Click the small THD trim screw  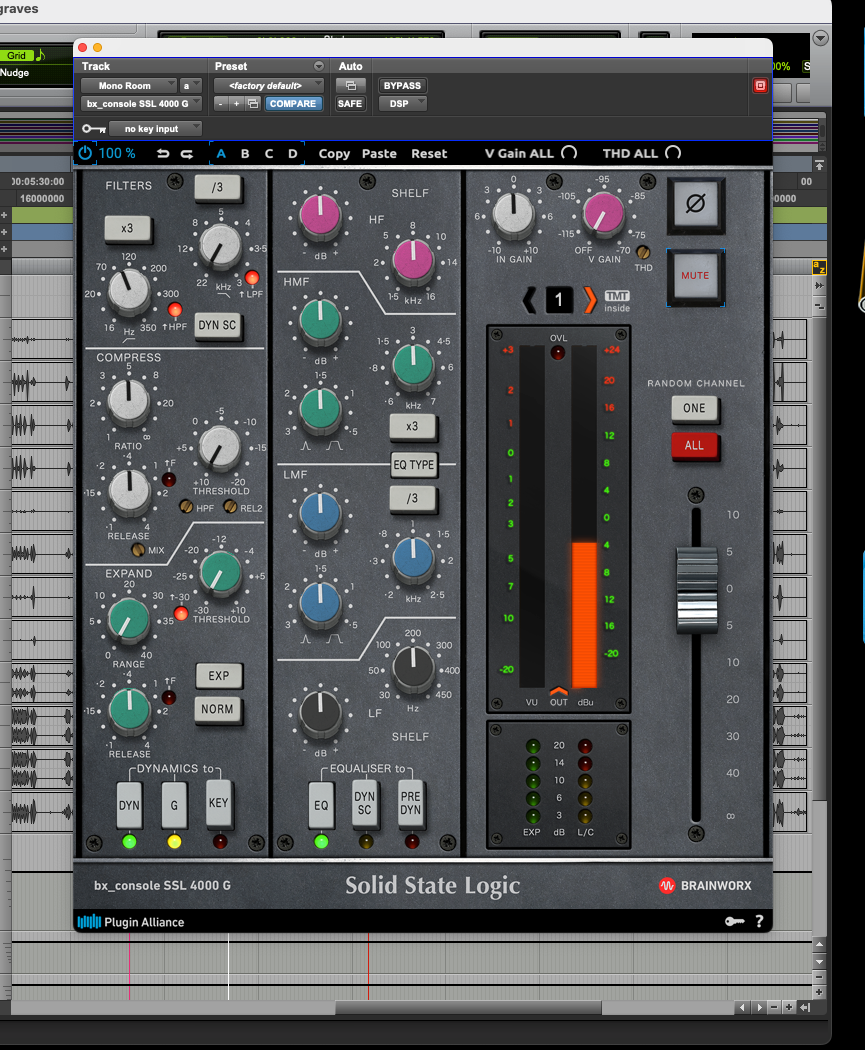643,252
